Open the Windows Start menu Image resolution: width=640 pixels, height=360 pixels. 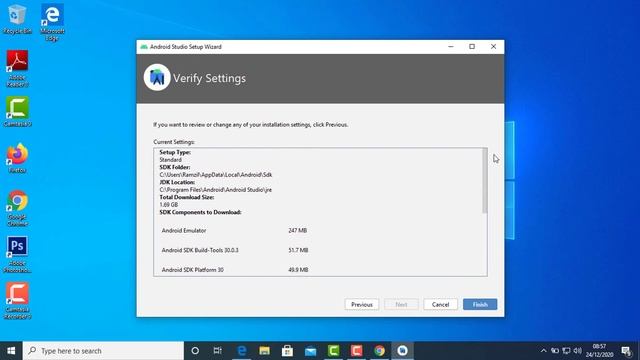pyautogui.click(x=11, y=351)
